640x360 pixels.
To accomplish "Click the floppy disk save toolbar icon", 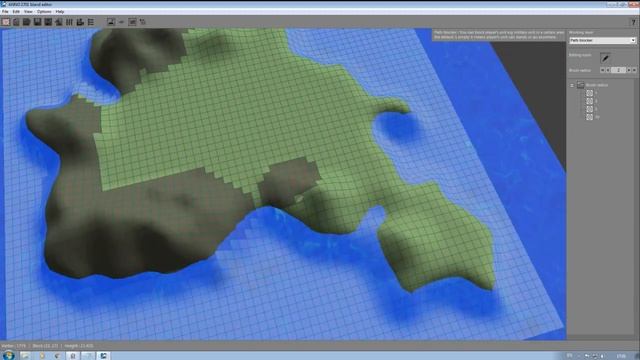I will coord(38,22).
